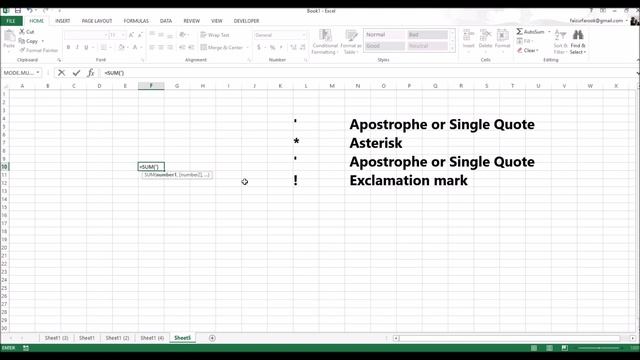Click the Accounting dollar format icon
The image size is (640, 360).
coord(259,47)
